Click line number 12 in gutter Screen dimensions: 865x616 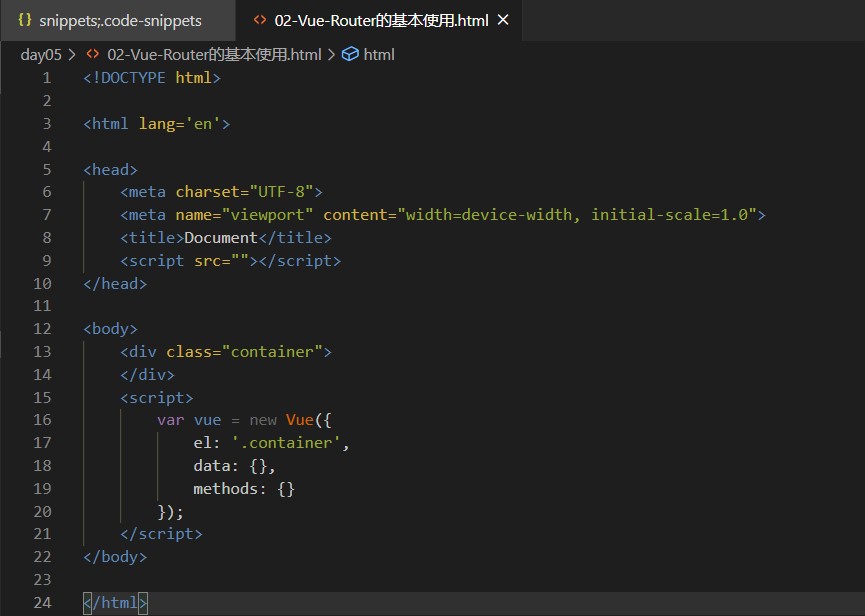[x=42, y=329]
